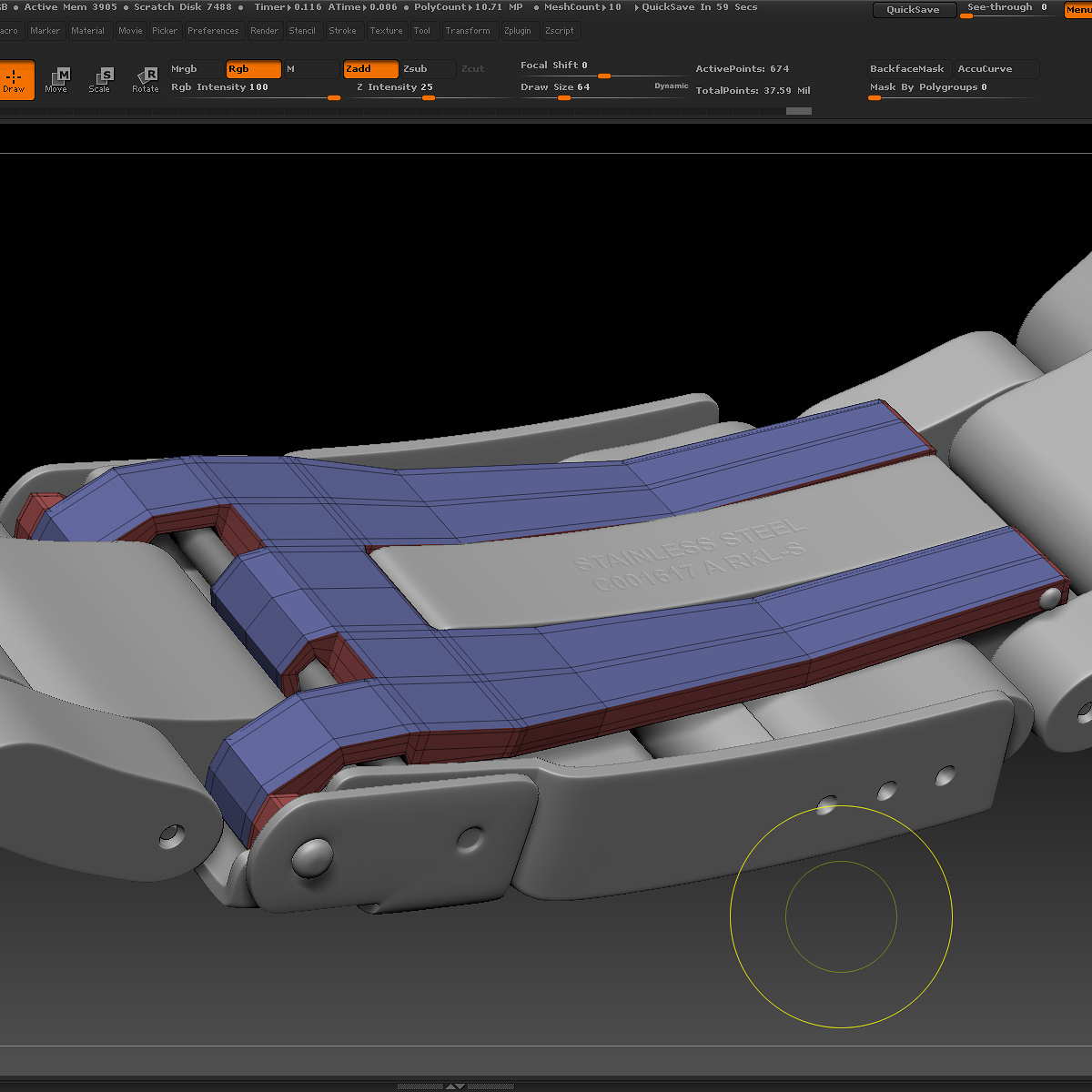Open the Stroke menu

[x=343, y=31]
